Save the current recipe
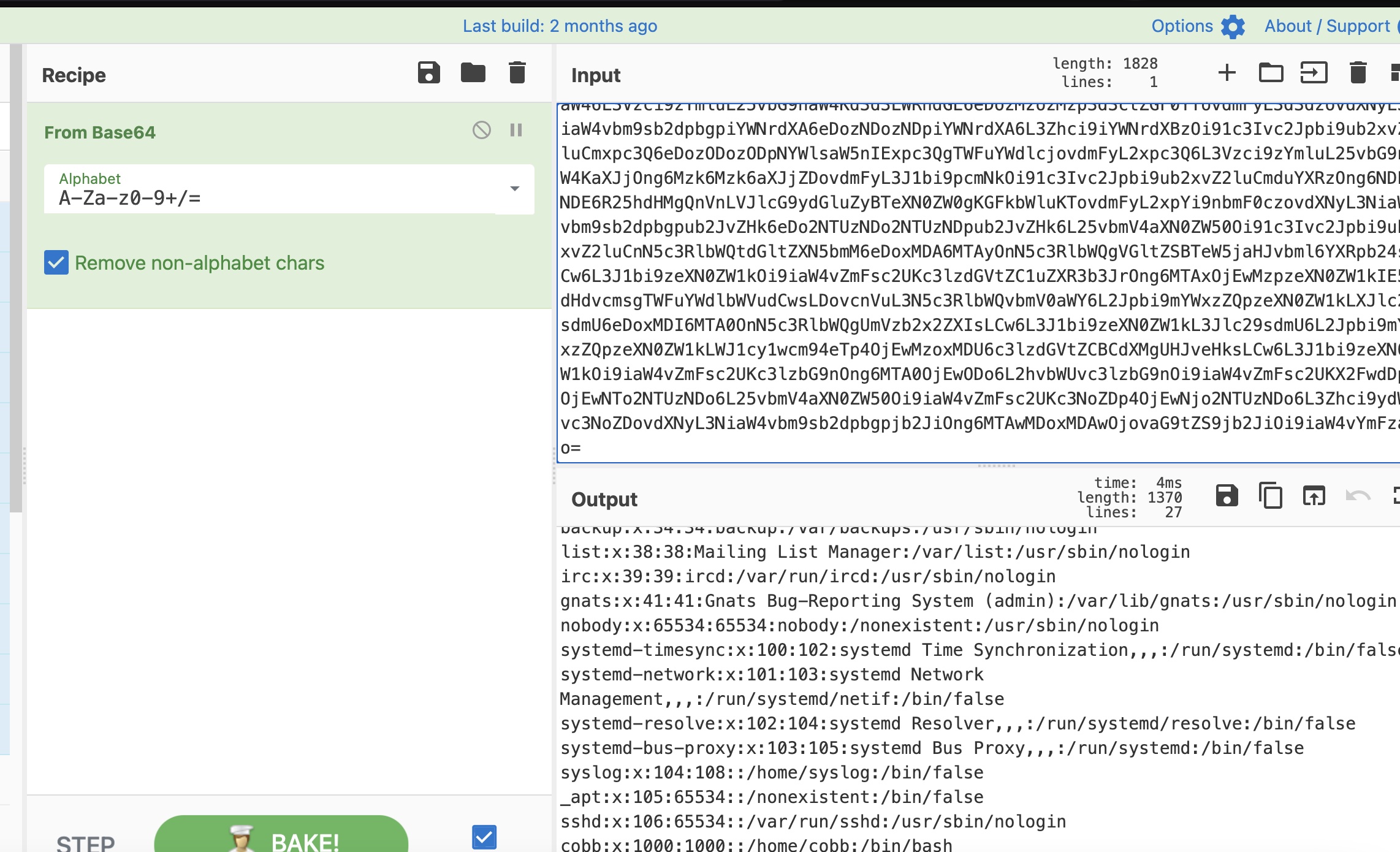The width and height of the screenshot is (1400, 852). coord(428,73)
